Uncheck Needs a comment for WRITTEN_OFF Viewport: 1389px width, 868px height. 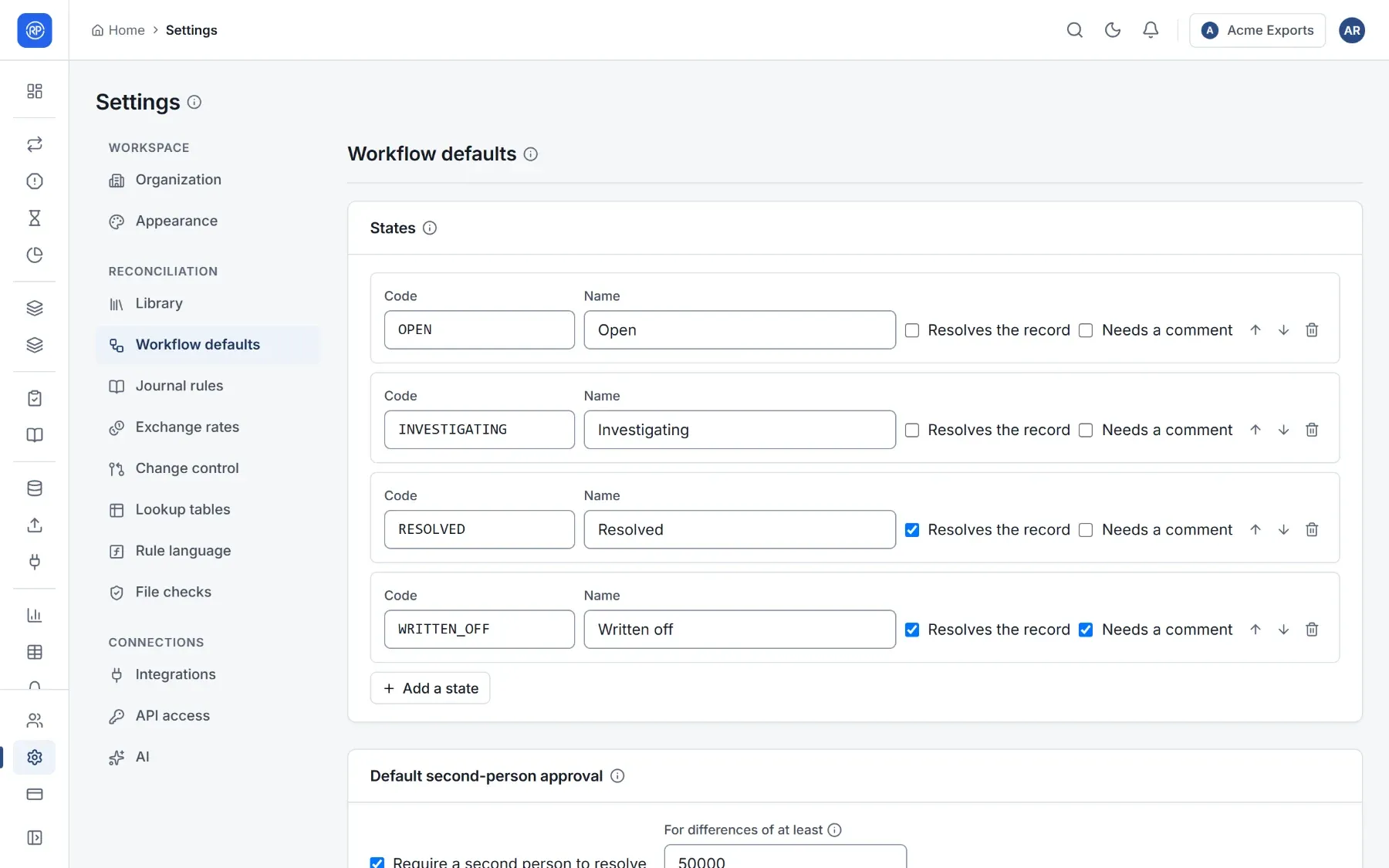[1085, 630]
